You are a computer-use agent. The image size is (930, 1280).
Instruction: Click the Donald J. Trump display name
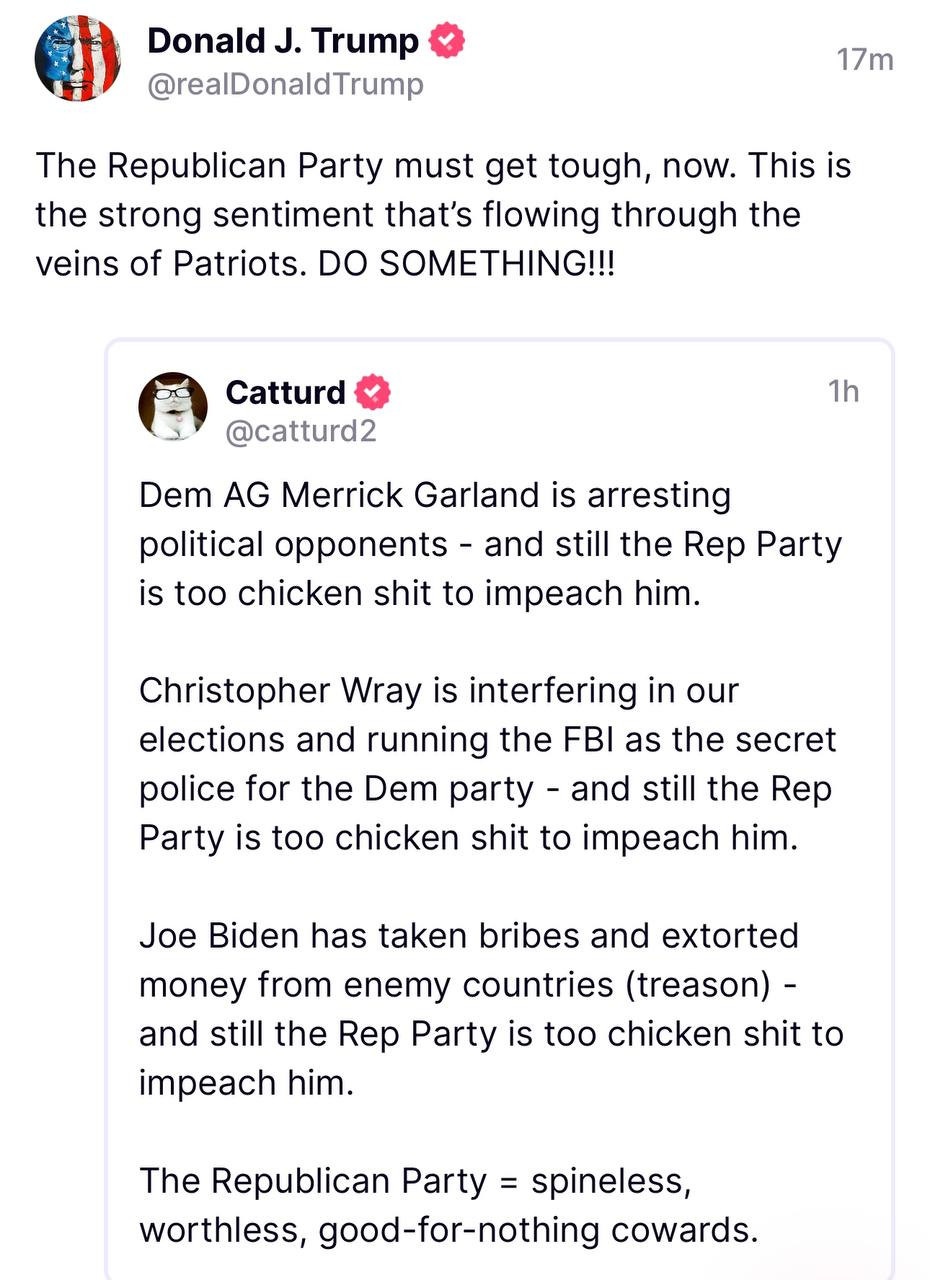click(x=283, y=41)
